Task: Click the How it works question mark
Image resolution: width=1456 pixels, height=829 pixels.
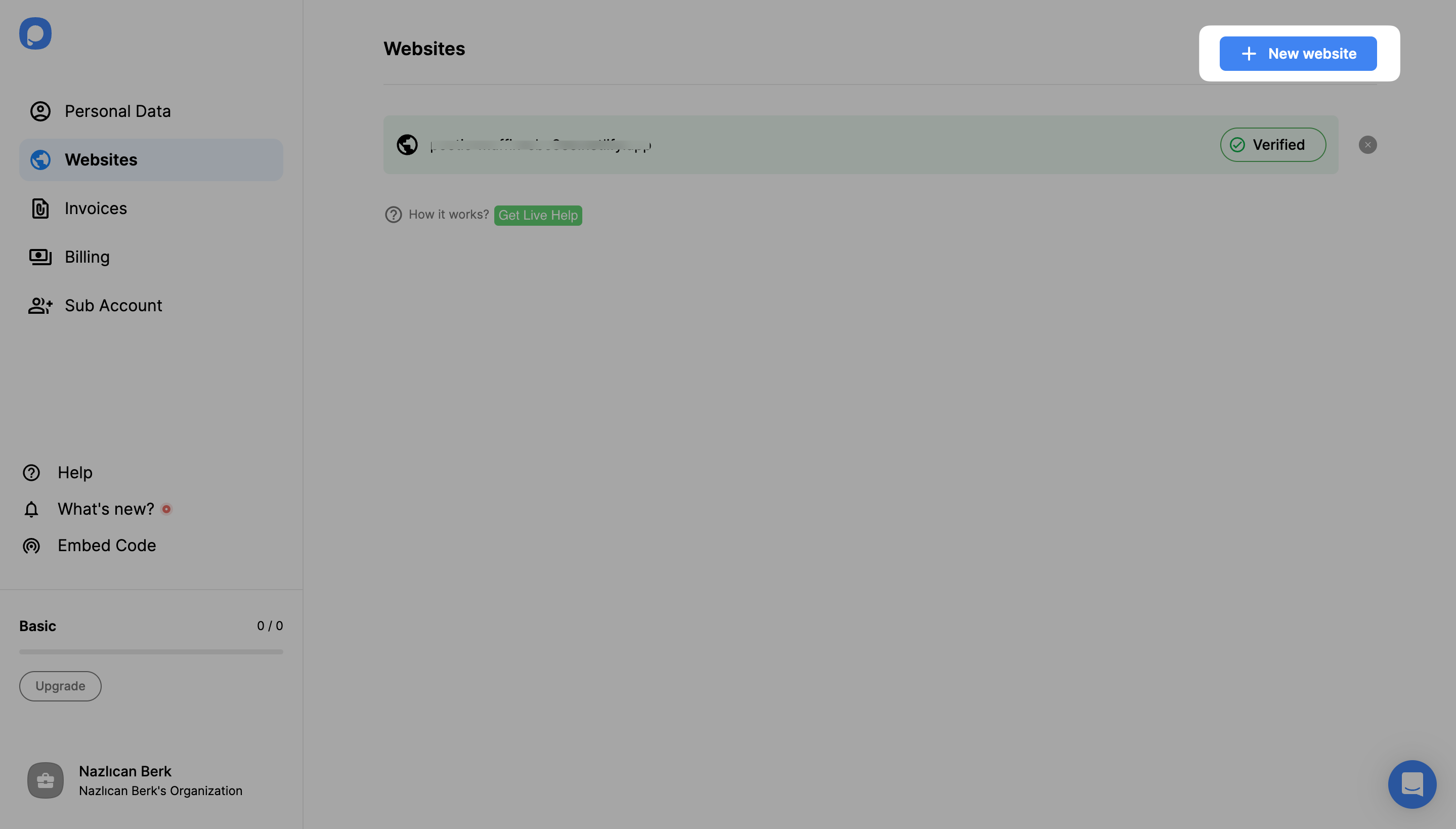Action: pos(392,215)
